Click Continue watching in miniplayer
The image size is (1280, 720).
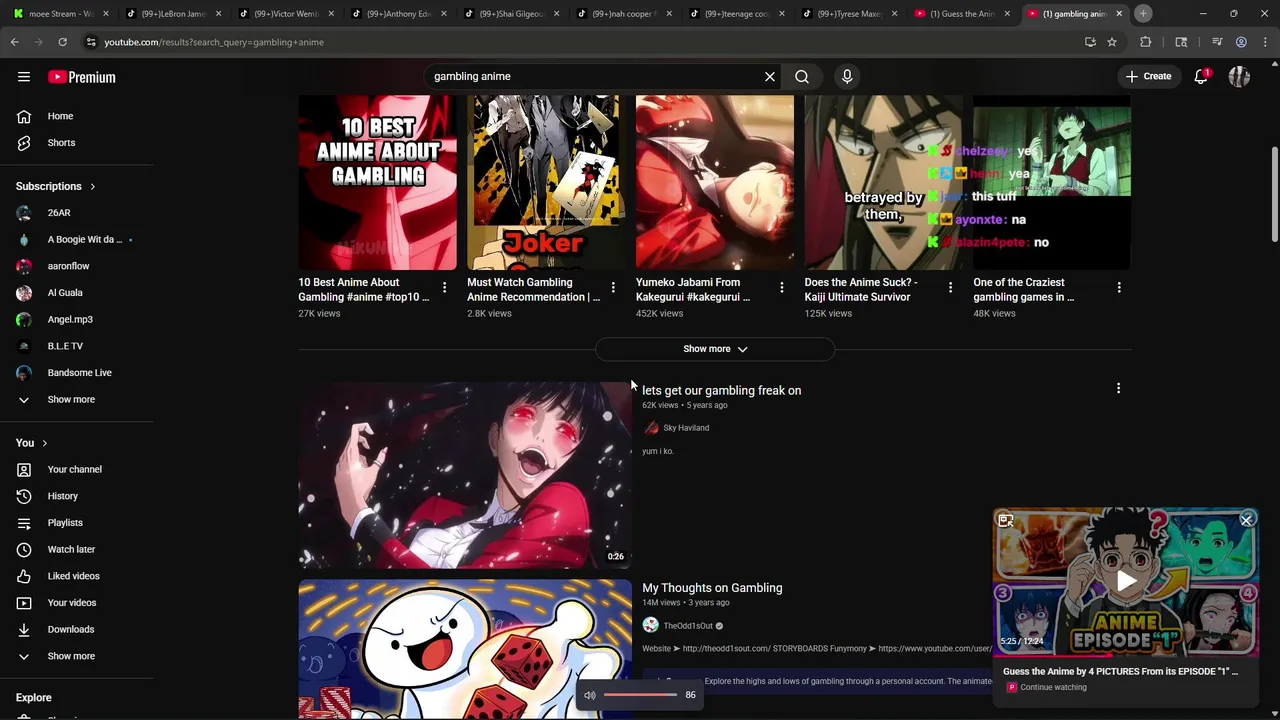click(1053, 688)
